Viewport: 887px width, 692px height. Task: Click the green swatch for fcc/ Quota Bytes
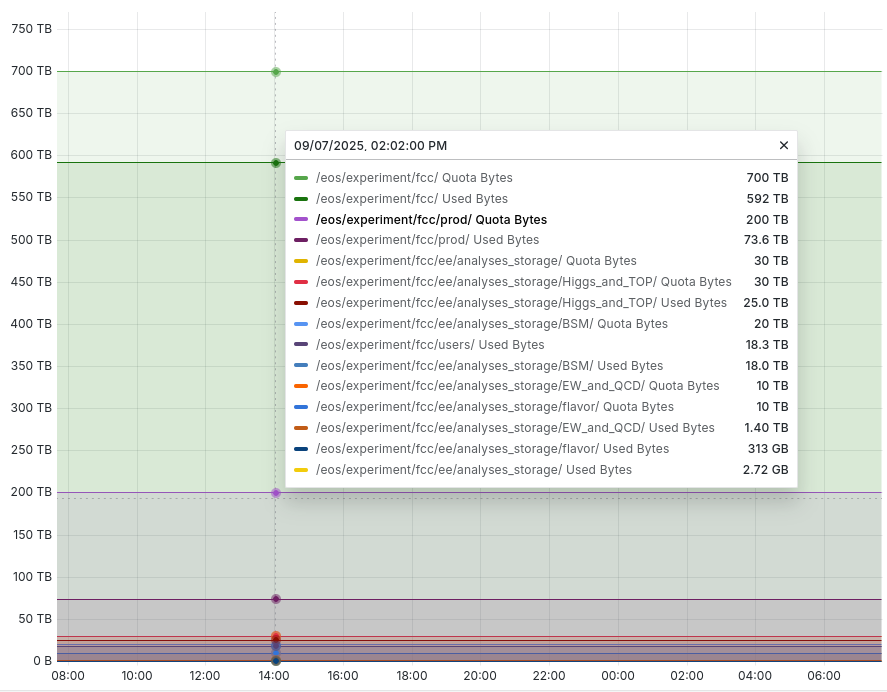[x=301, y=178]
